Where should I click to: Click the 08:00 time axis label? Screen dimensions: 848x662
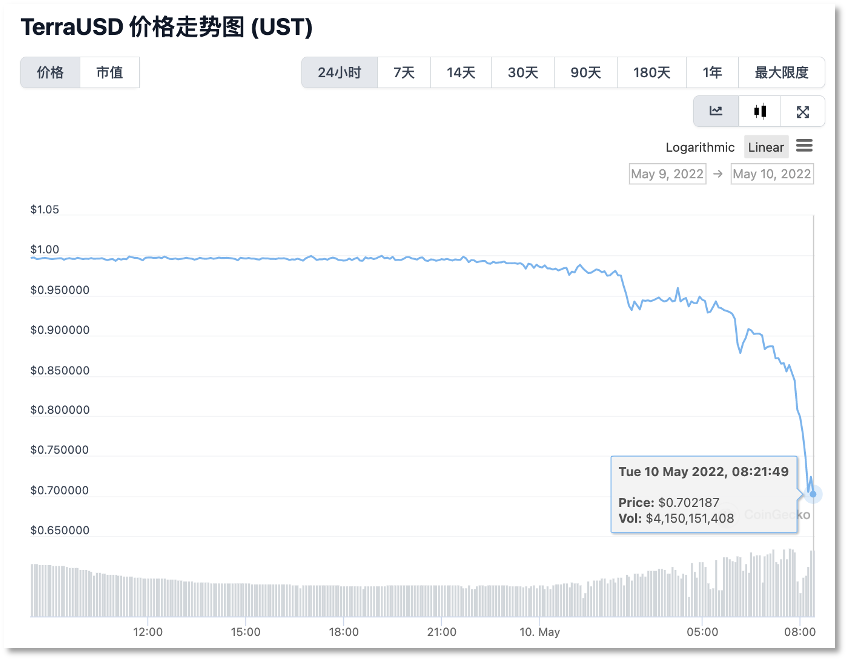(x=800, y=632)
